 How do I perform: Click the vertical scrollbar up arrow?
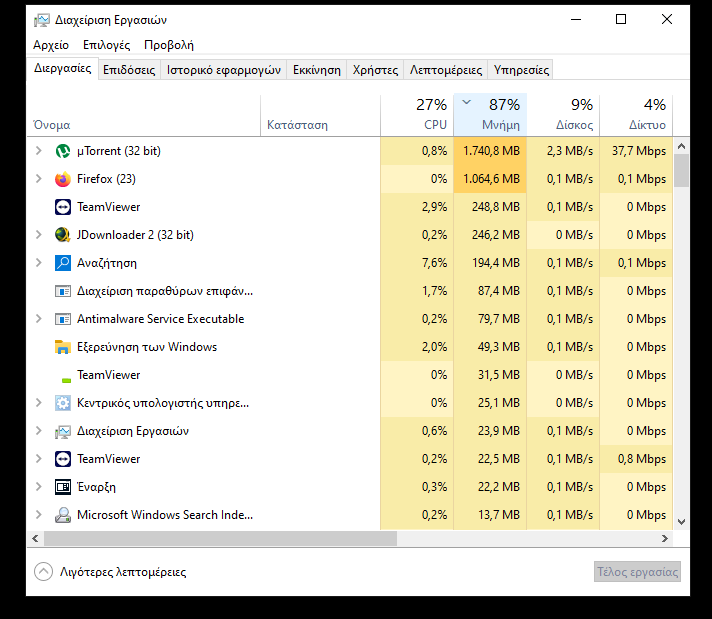(x=681, y=146)
